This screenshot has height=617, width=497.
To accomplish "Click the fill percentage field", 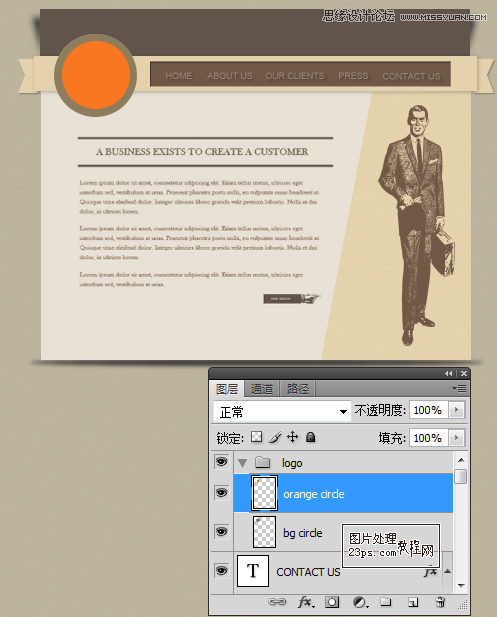I will coord(428,438).
